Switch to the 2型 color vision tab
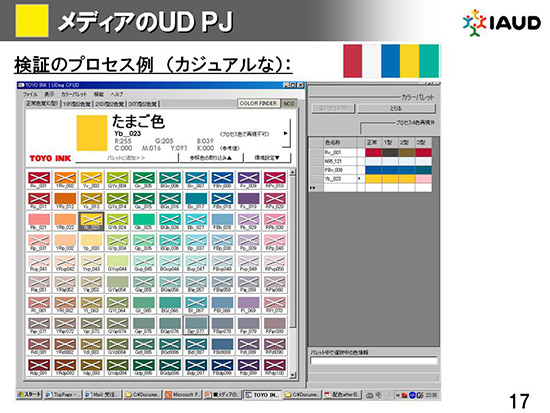 click(109, 104)
